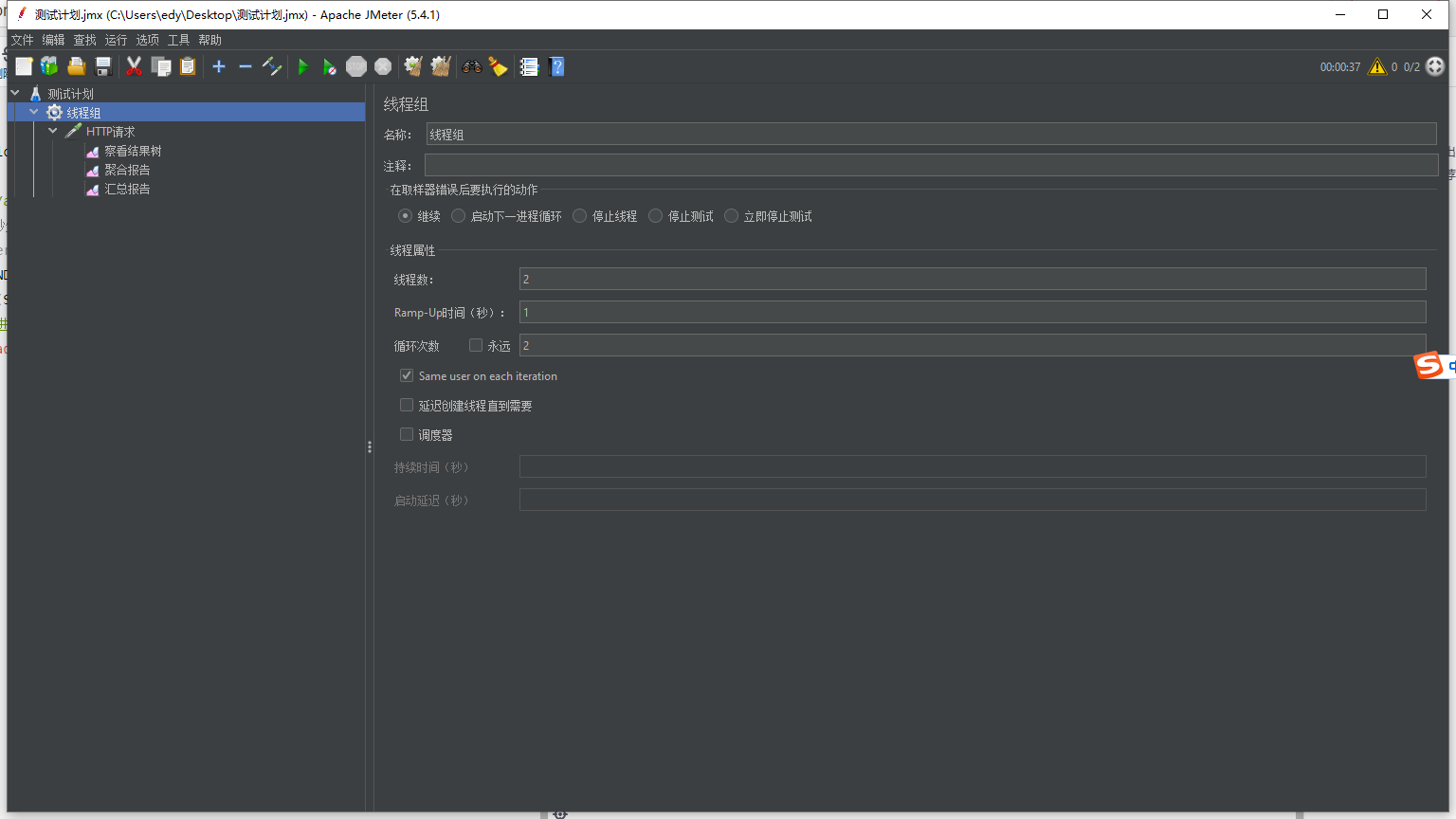Reset search yellow brush icon
Viewport: 1456px width, 819px height.
coord(498,66)
